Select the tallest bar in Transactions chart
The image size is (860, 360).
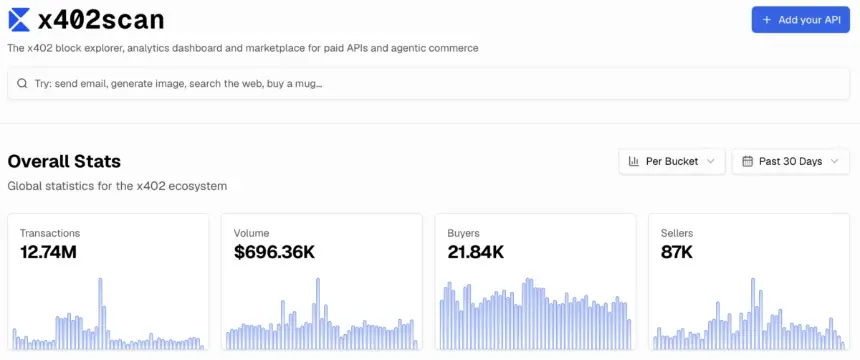100,313
